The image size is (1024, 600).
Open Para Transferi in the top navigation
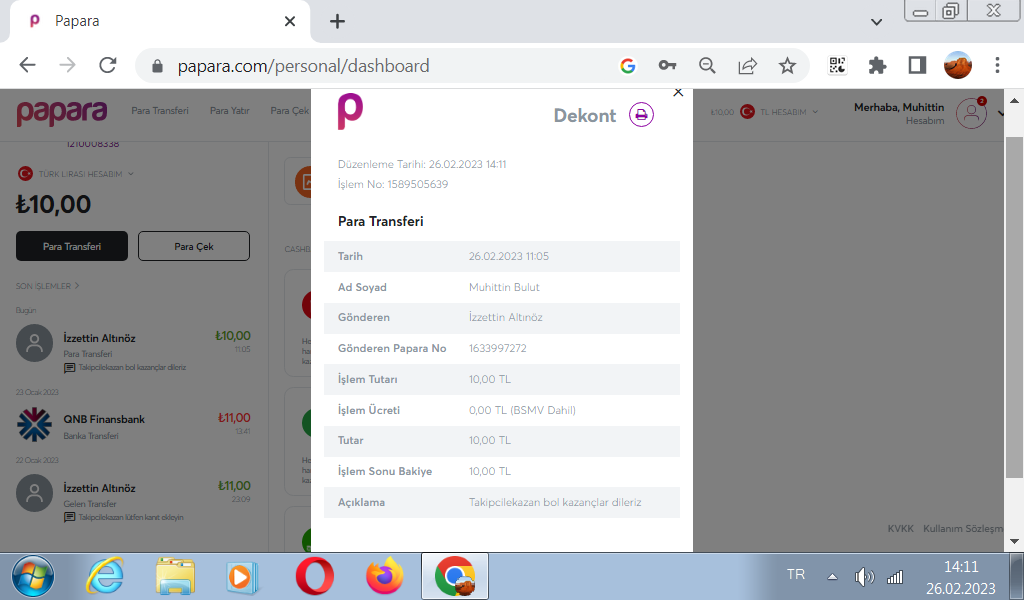pyautogui.click(x=159, y=111)
